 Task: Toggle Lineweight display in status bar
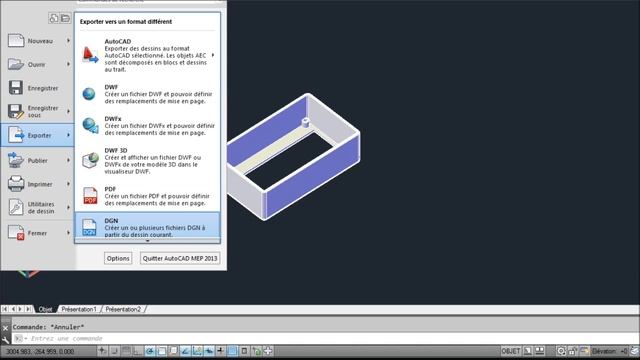point(220,351)
